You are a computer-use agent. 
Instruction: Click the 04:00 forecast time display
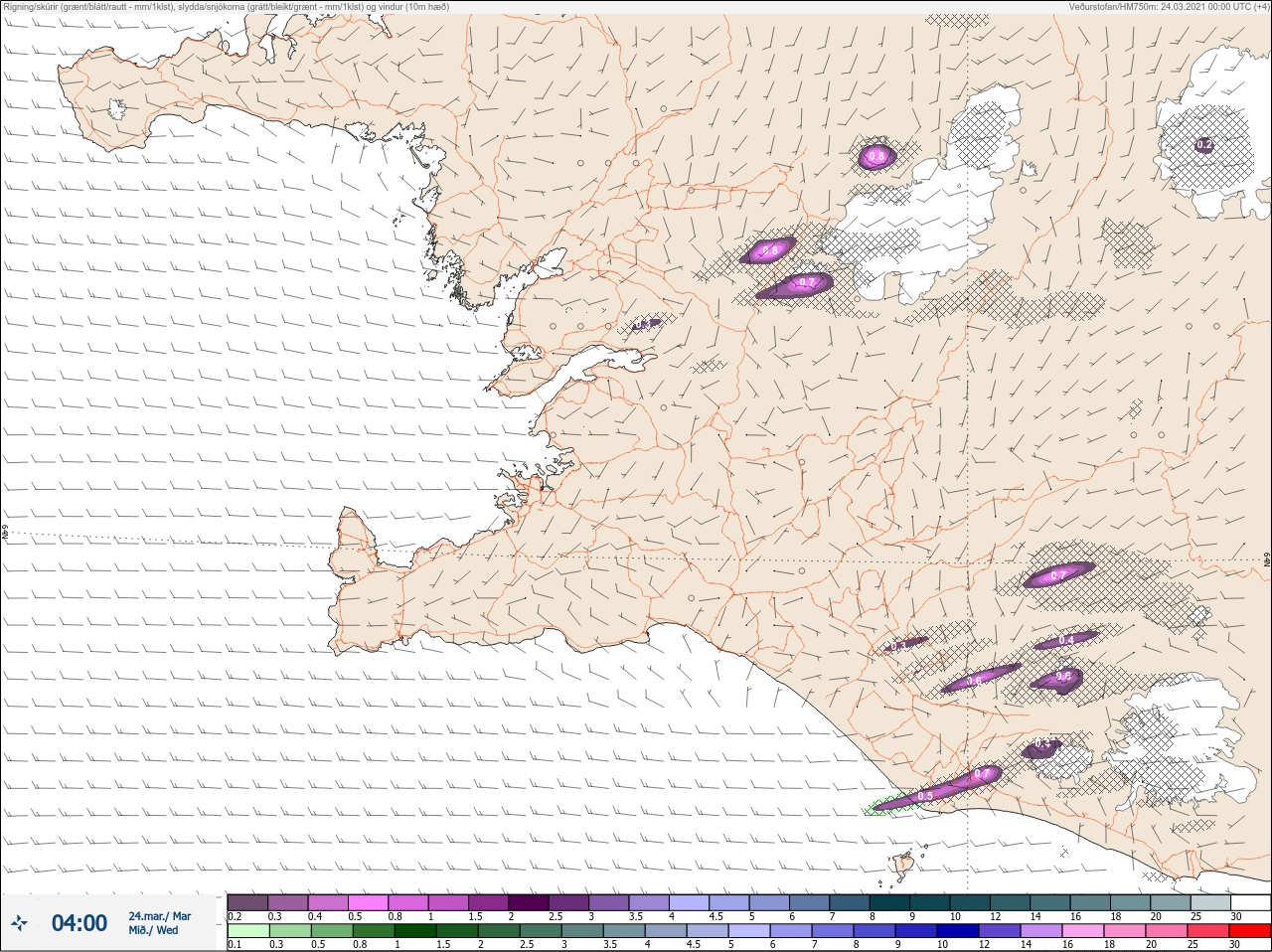(x=79, y=923)
